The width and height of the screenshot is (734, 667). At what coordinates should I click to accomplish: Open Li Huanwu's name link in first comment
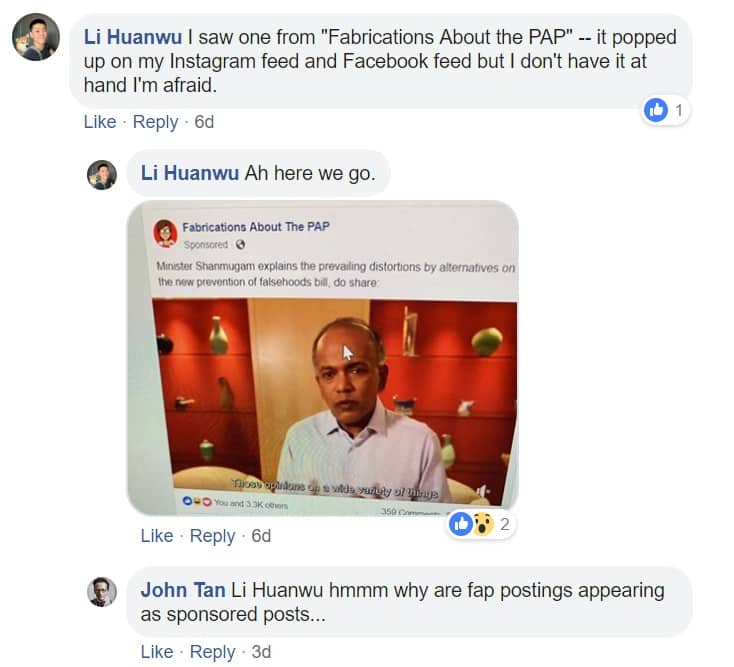(x=133, y=37)
